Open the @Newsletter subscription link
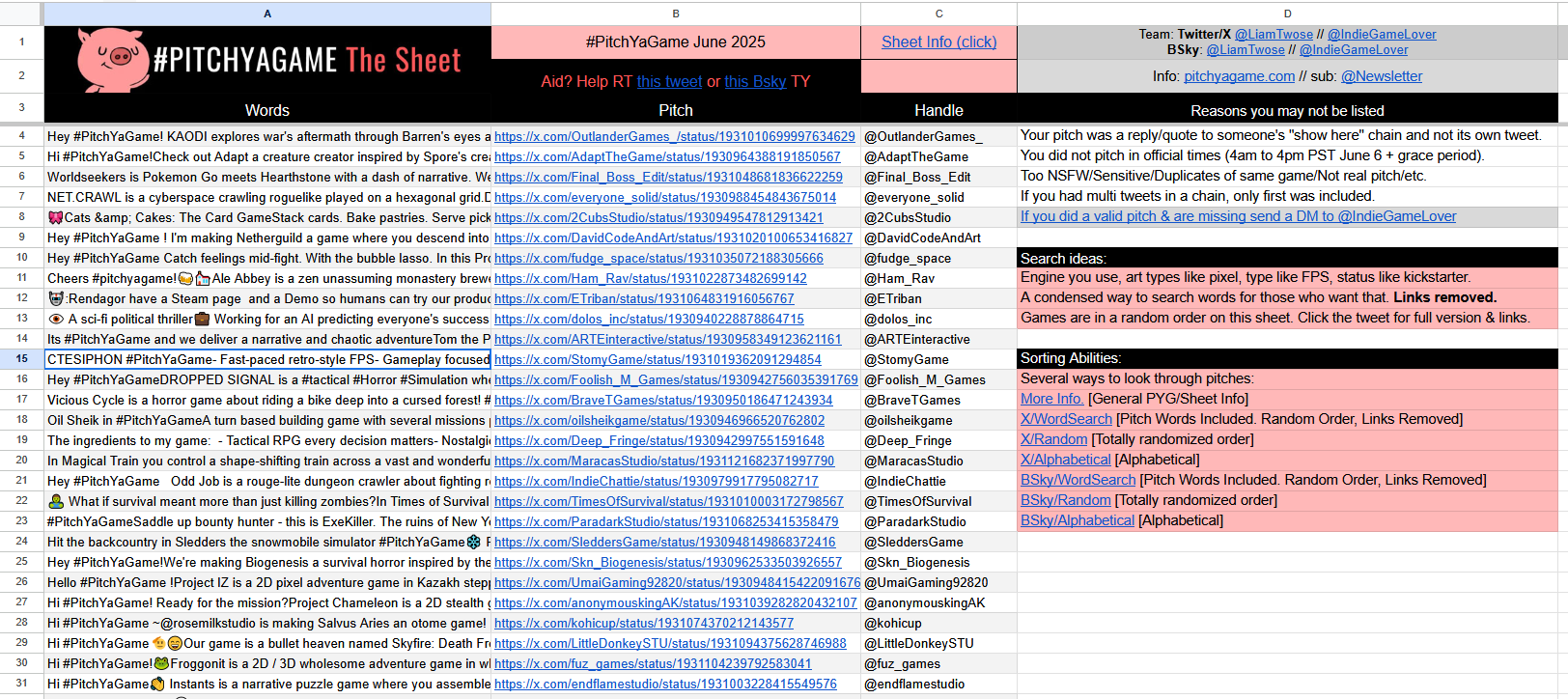1568x699 pixels. coord(1382,76)
